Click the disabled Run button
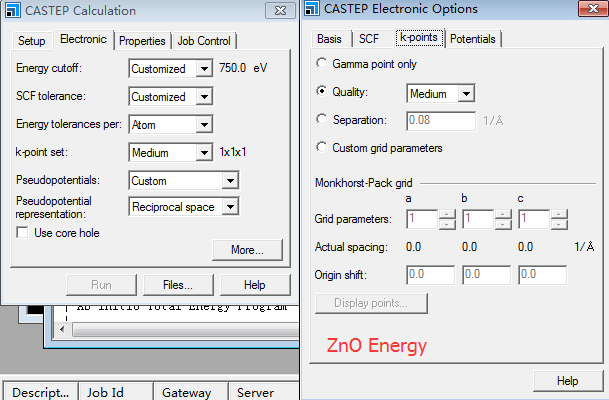This screenshot has height=400, width=609. click(101, 285)
